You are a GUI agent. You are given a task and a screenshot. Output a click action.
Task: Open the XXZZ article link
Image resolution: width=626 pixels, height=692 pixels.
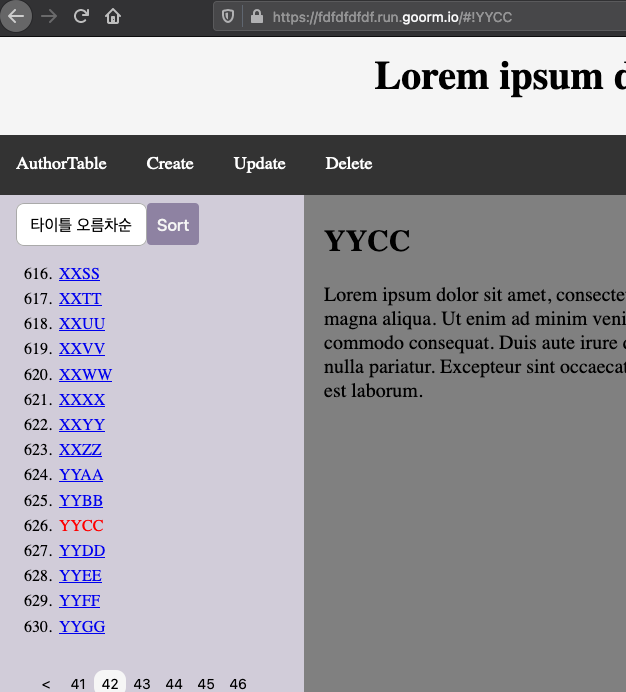click(x=80, y=450)
